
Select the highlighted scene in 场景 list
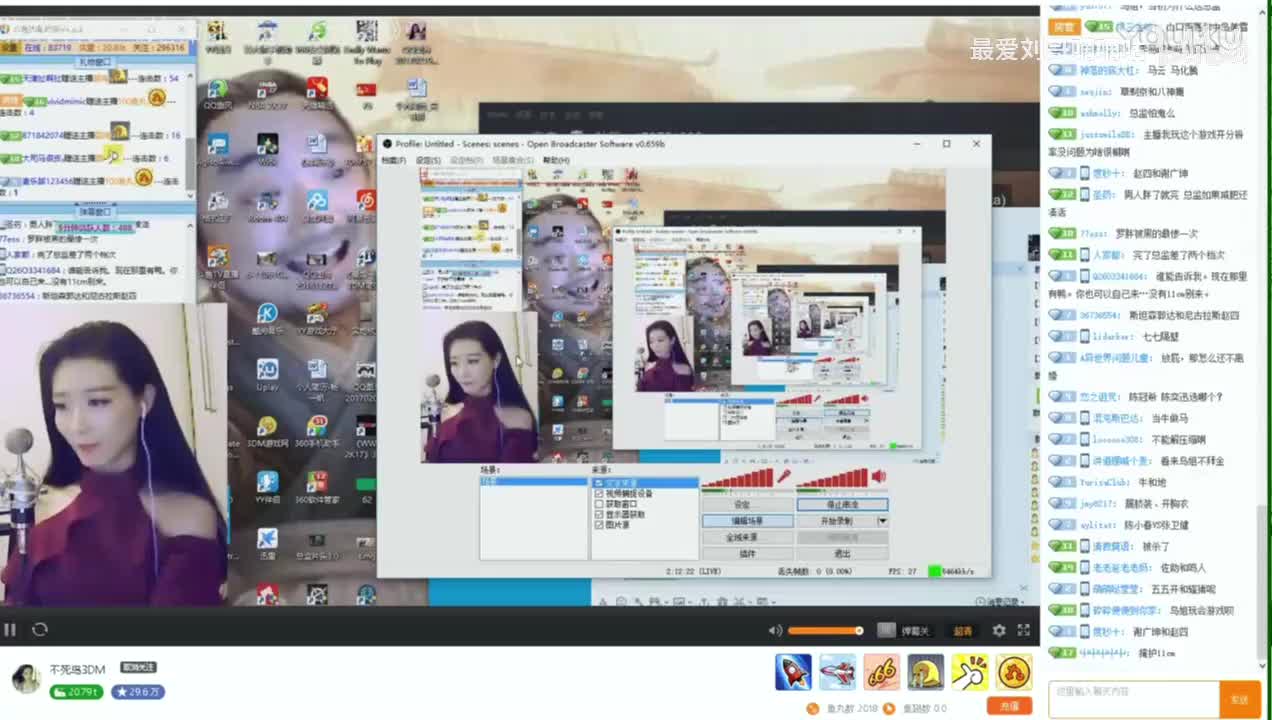[534, 482]
